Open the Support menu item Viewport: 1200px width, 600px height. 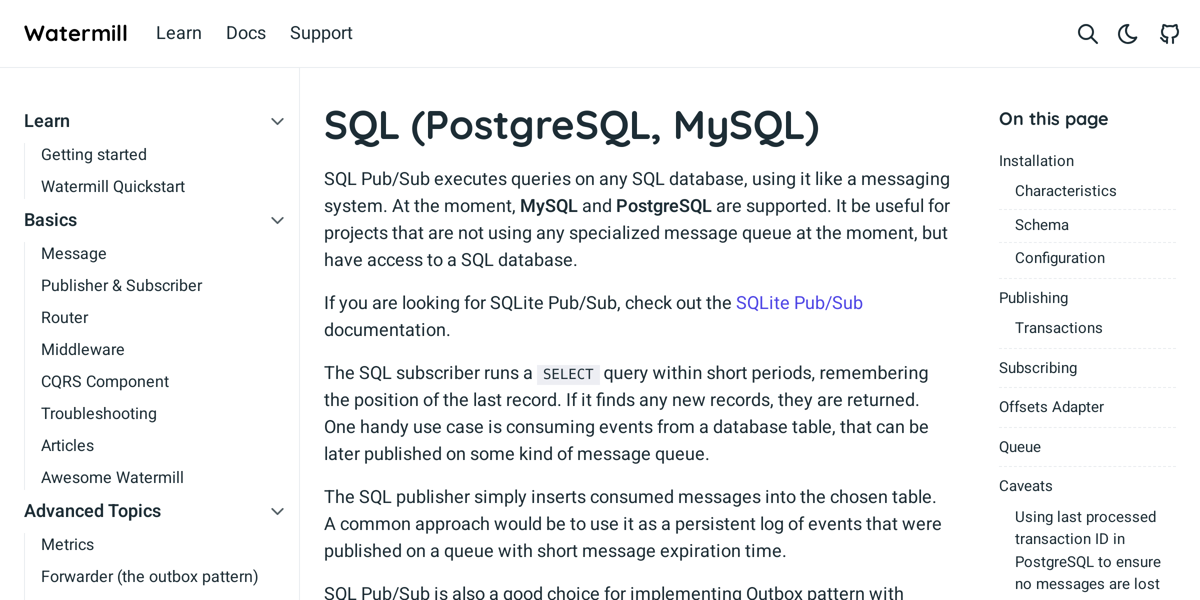tap(321, 33)
